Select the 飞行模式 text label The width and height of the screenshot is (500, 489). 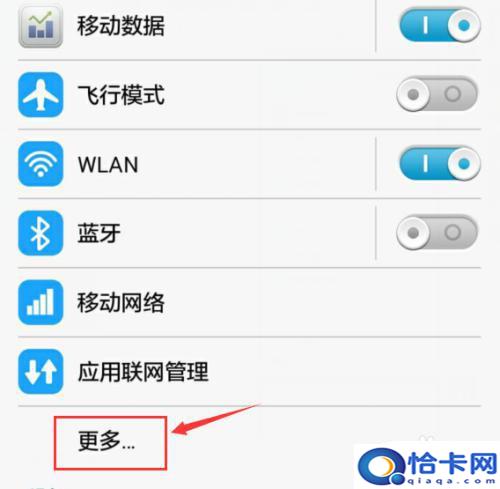click(121, 95)
